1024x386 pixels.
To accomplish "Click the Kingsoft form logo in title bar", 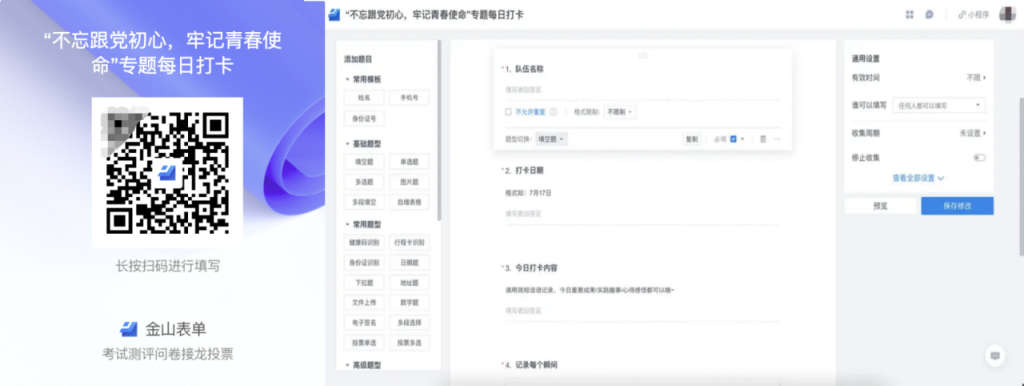I will [334, 14].
